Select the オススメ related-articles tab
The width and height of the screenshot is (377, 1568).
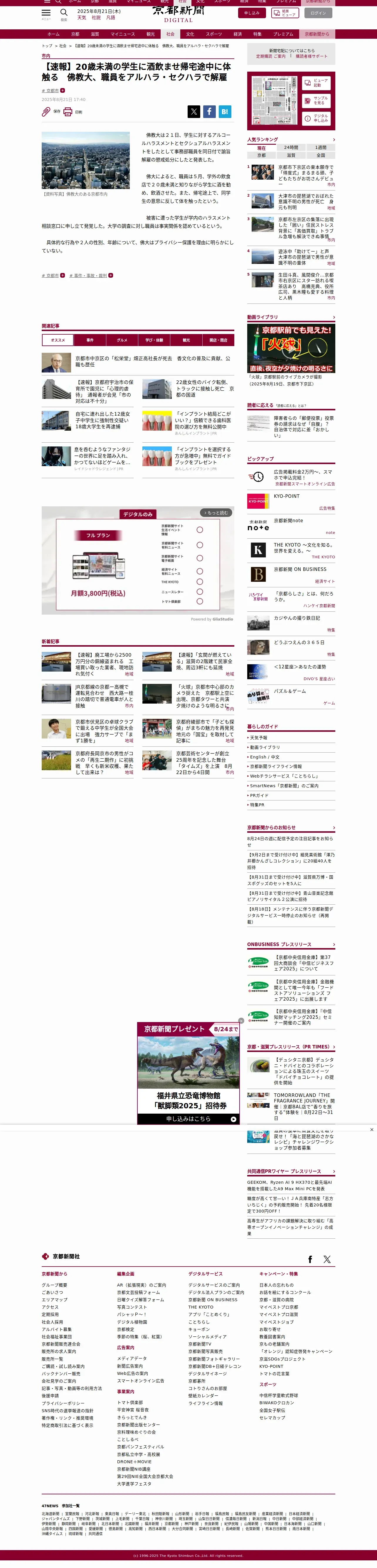pos(58,340)
